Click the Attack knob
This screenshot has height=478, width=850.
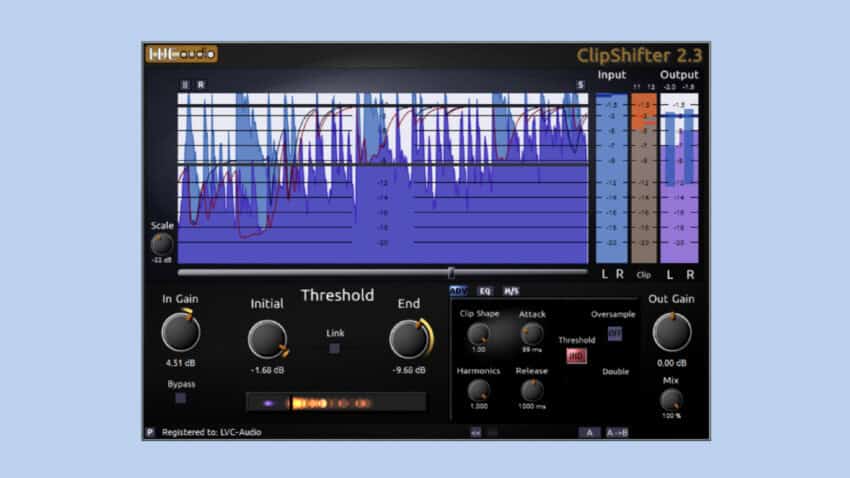click(532, 333)
